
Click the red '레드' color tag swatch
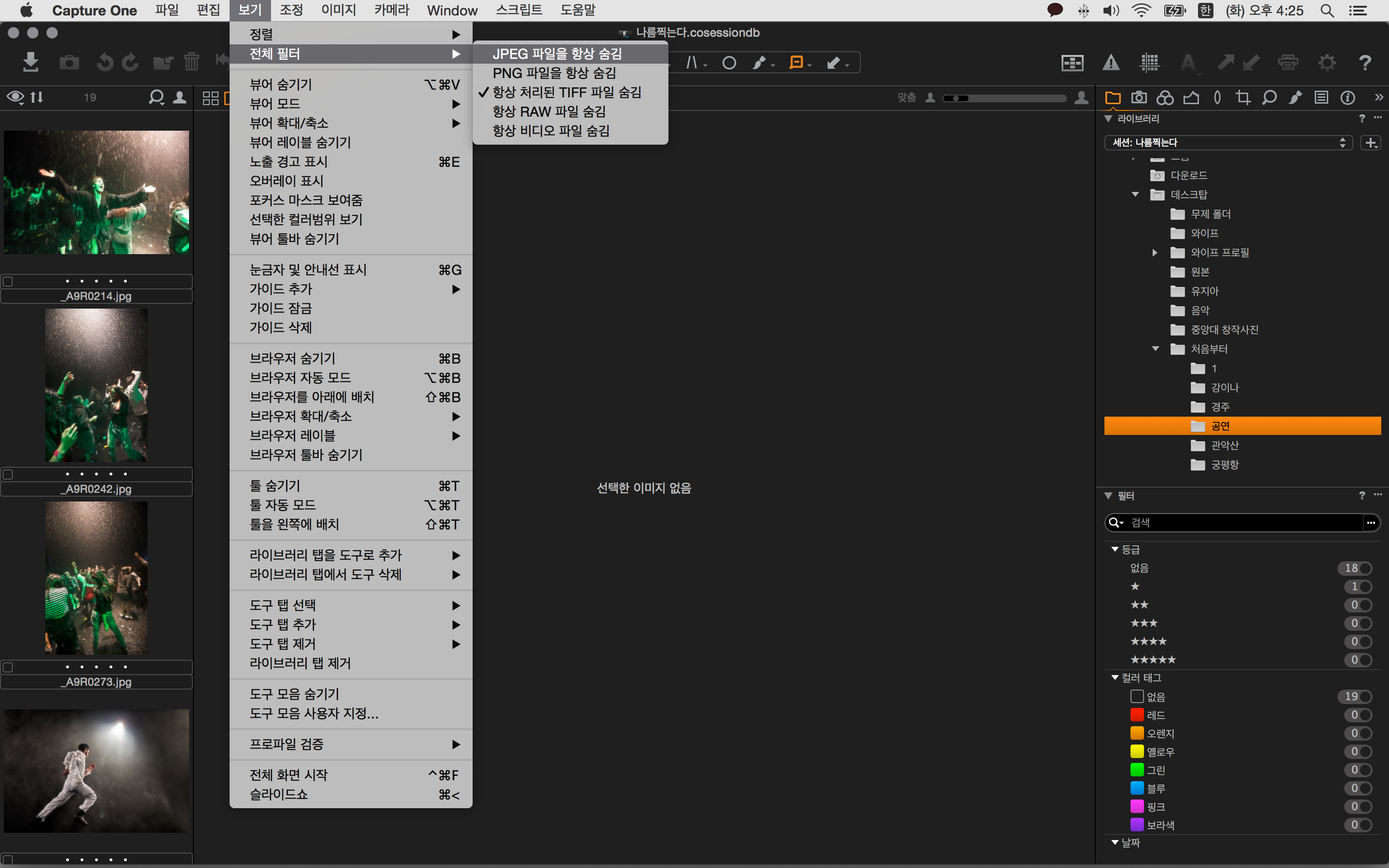(1136, 715)
